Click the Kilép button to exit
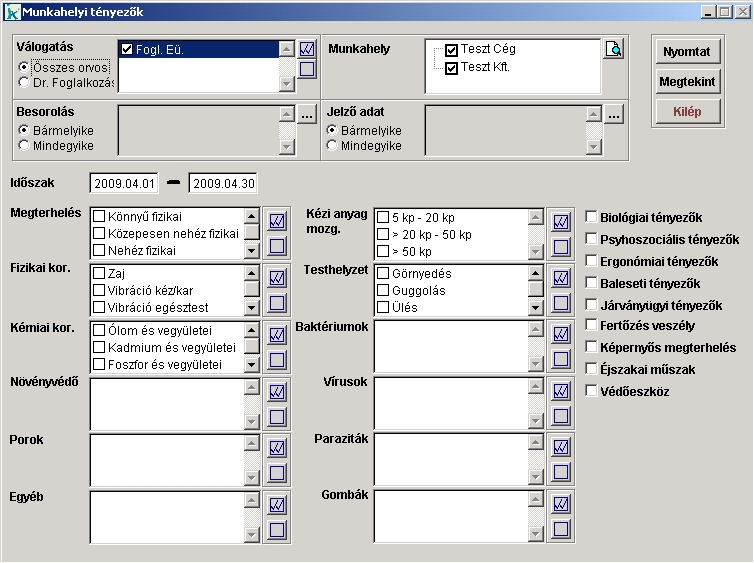The height and width of the screenshot is (563, 754). [x=686, y=111]
